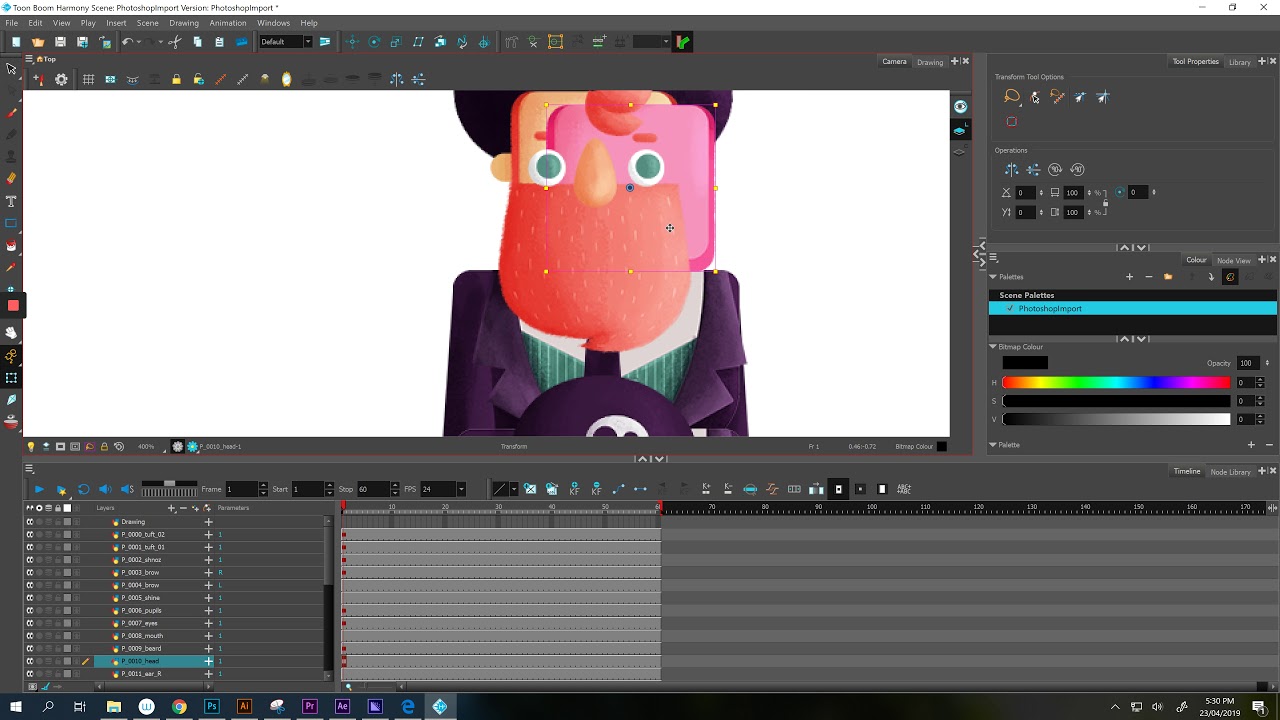Image resolution: width=1280 pixels, height=720 pixels.
Task: Toggle visibility of P_0006_pupils layer
Action: pos(30,610)
